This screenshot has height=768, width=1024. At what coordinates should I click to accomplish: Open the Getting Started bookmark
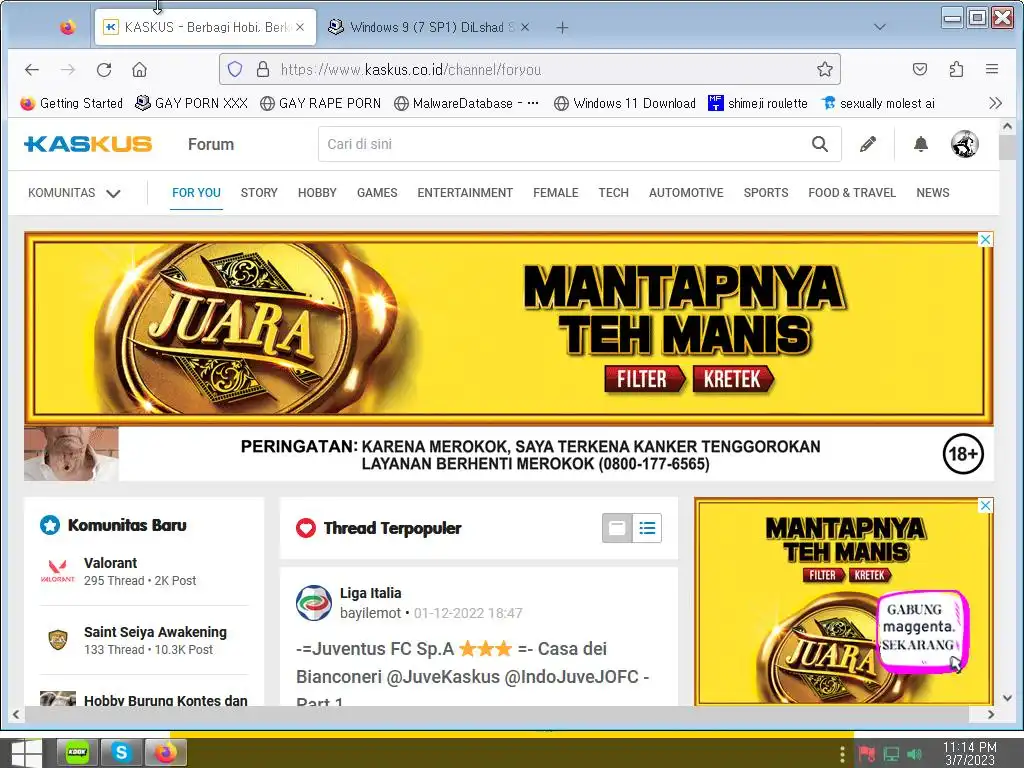click(72, 103)
